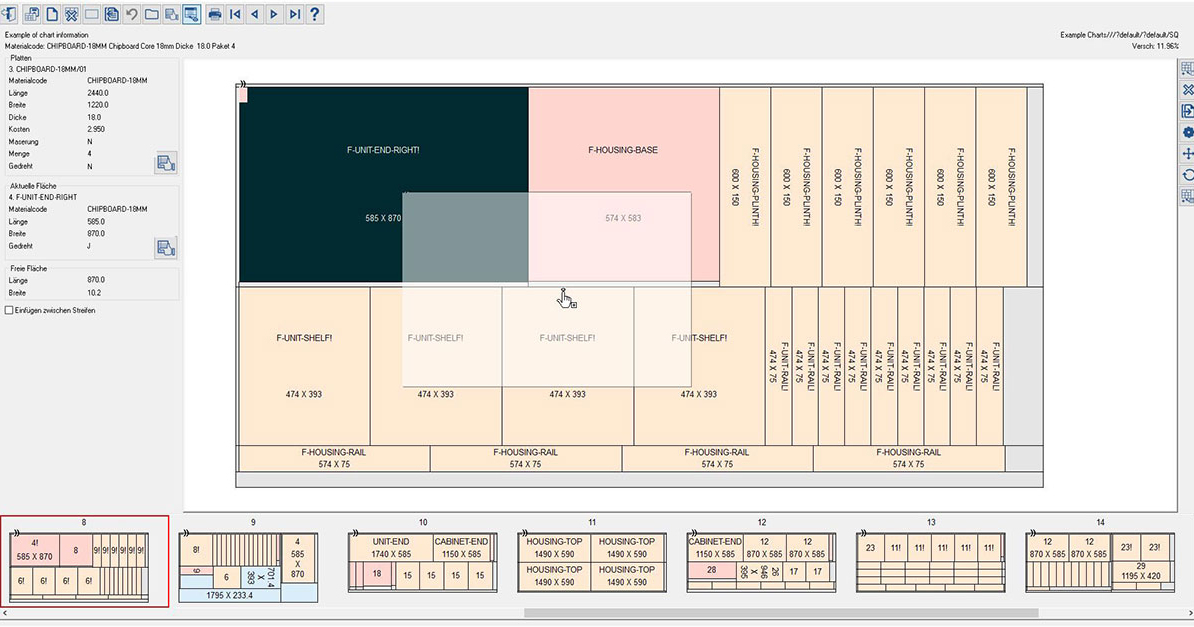
Task: Click the button icon in Aktuelle Fläche section
Action: point(166,247)
